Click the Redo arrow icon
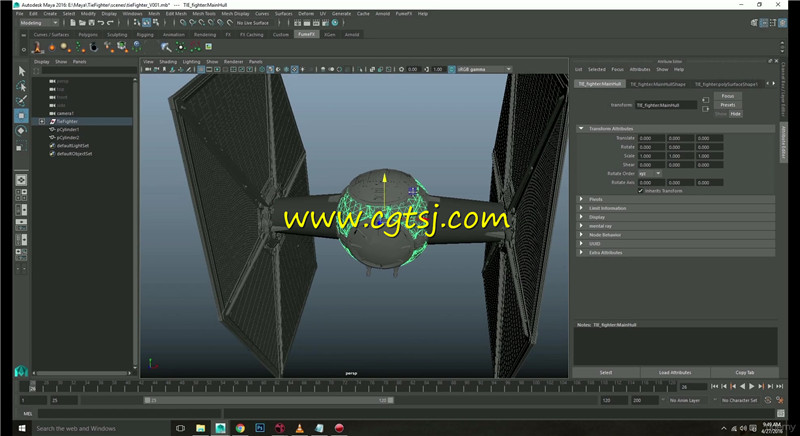 tap(110, 23)
